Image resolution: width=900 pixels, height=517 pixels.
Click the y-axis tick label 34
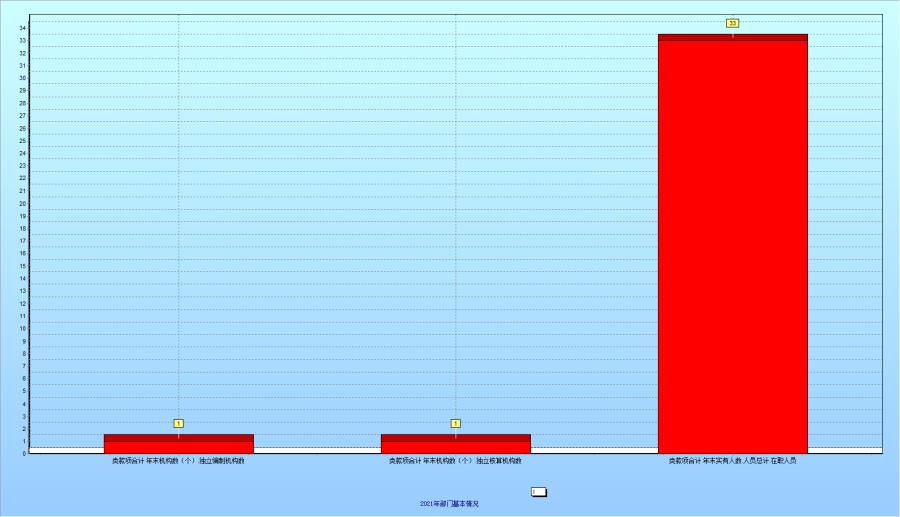click(22, 28)
